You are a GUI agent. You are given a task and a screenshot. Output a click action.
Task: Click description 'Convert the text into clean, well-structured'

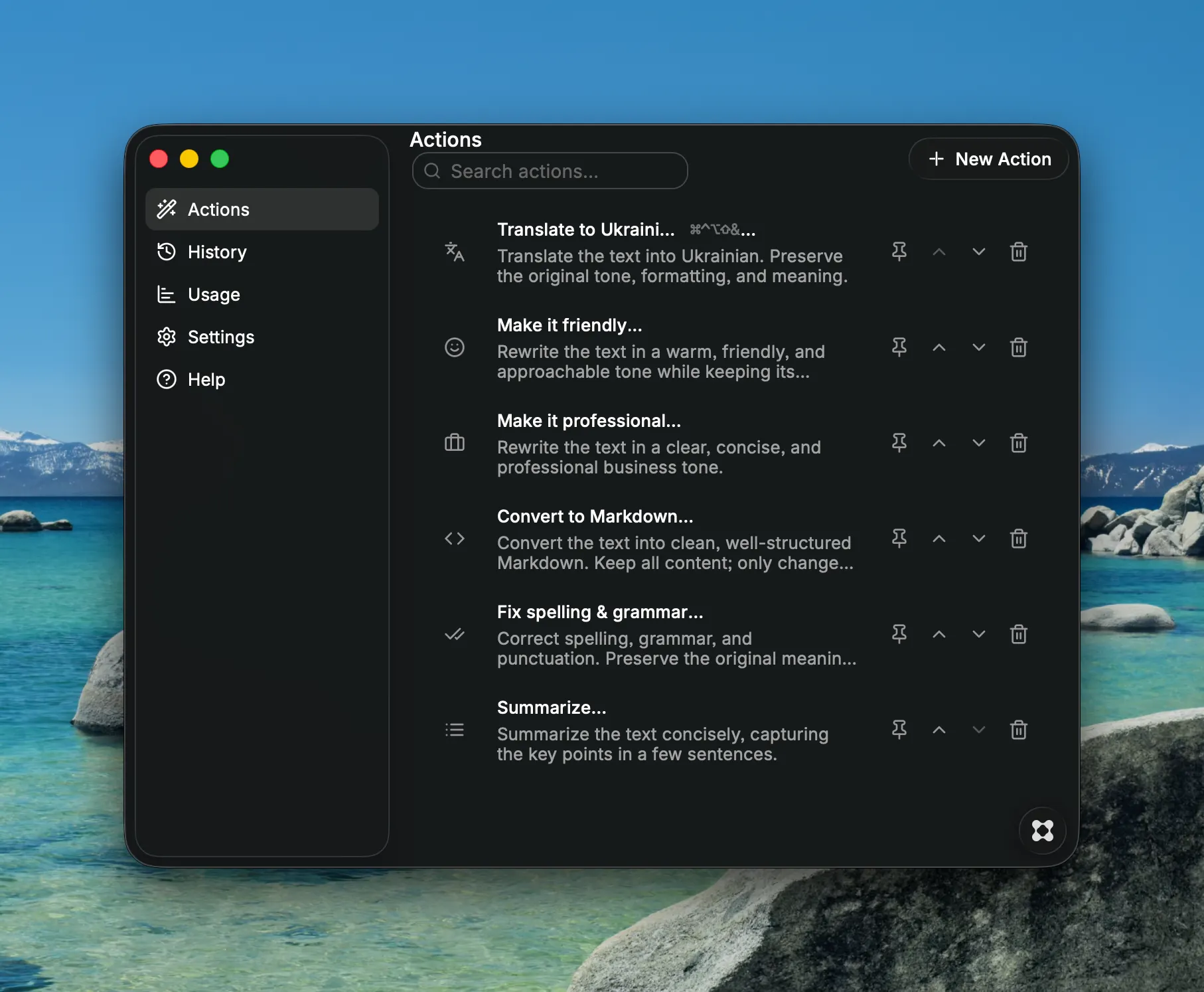point(675,552)
